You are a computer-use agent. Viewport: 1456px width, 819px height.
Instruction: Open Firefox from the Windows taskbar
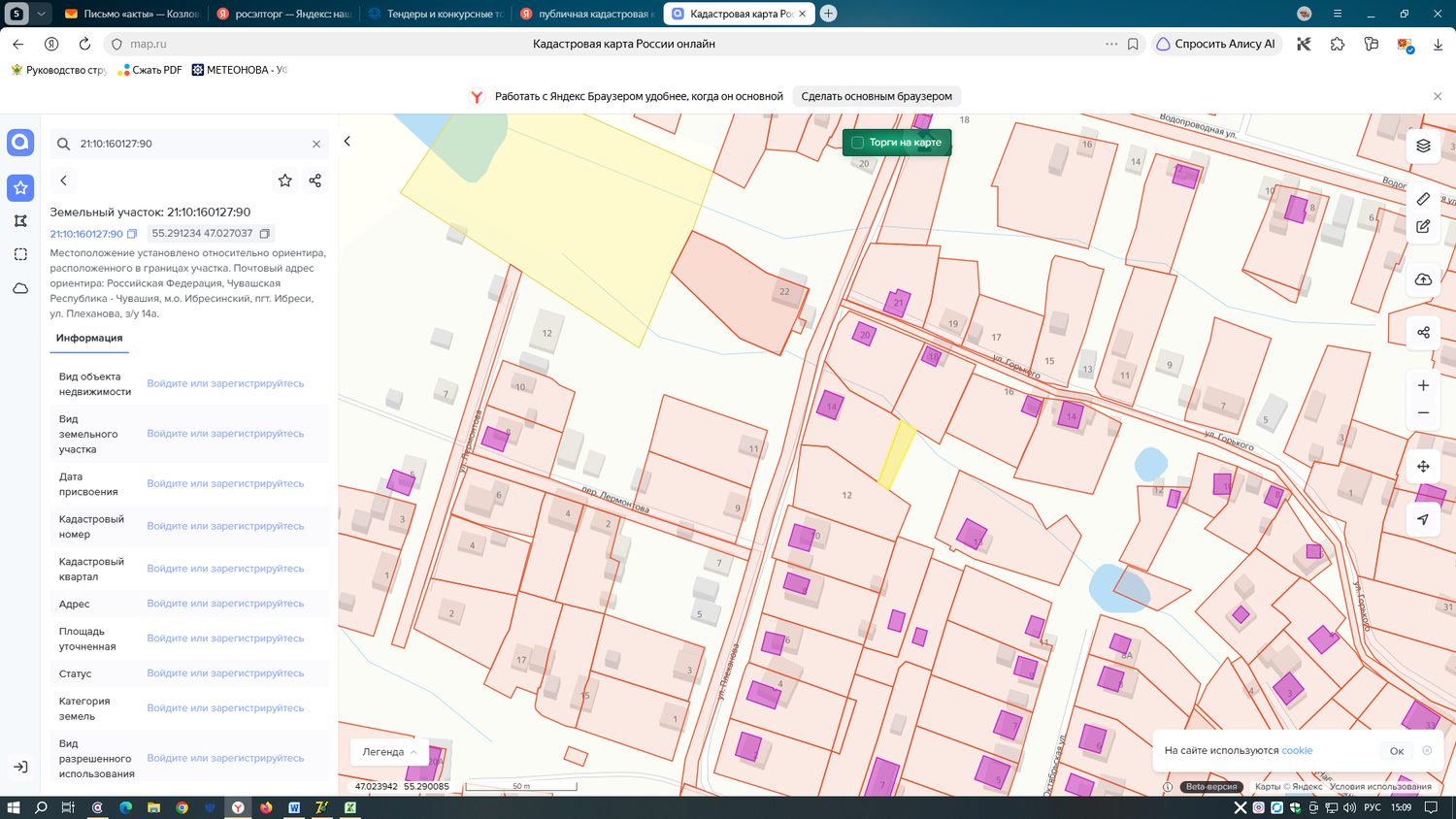(x=266, y=807)
